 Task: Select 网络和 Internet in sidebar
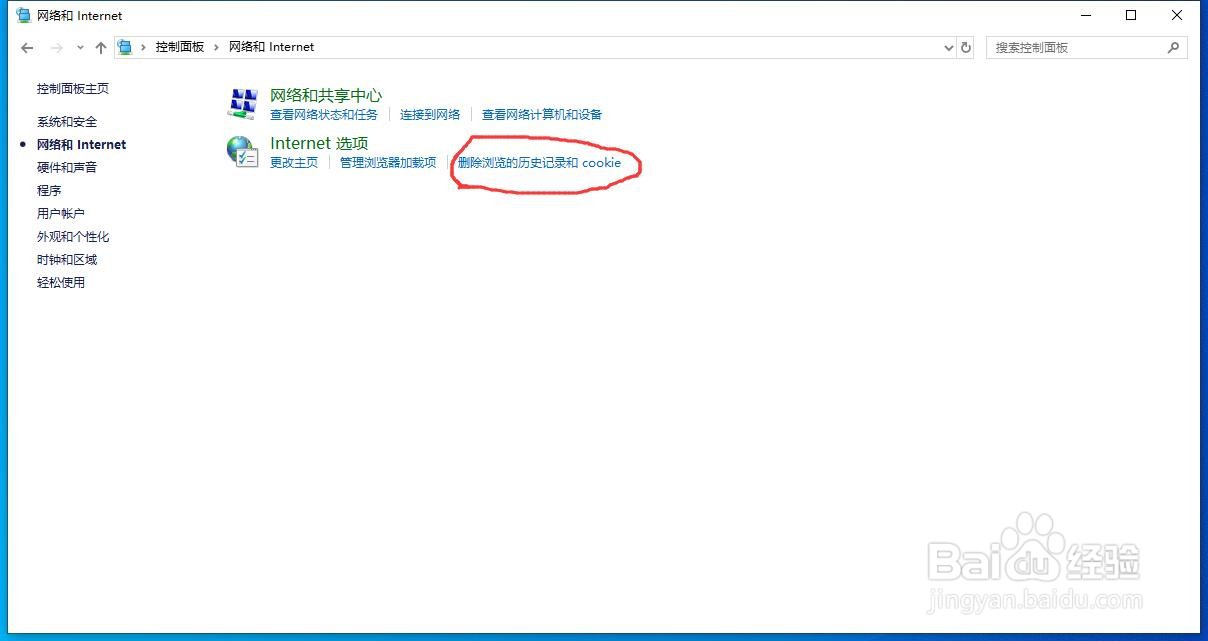pyautogui.click(x=82, y=145)
